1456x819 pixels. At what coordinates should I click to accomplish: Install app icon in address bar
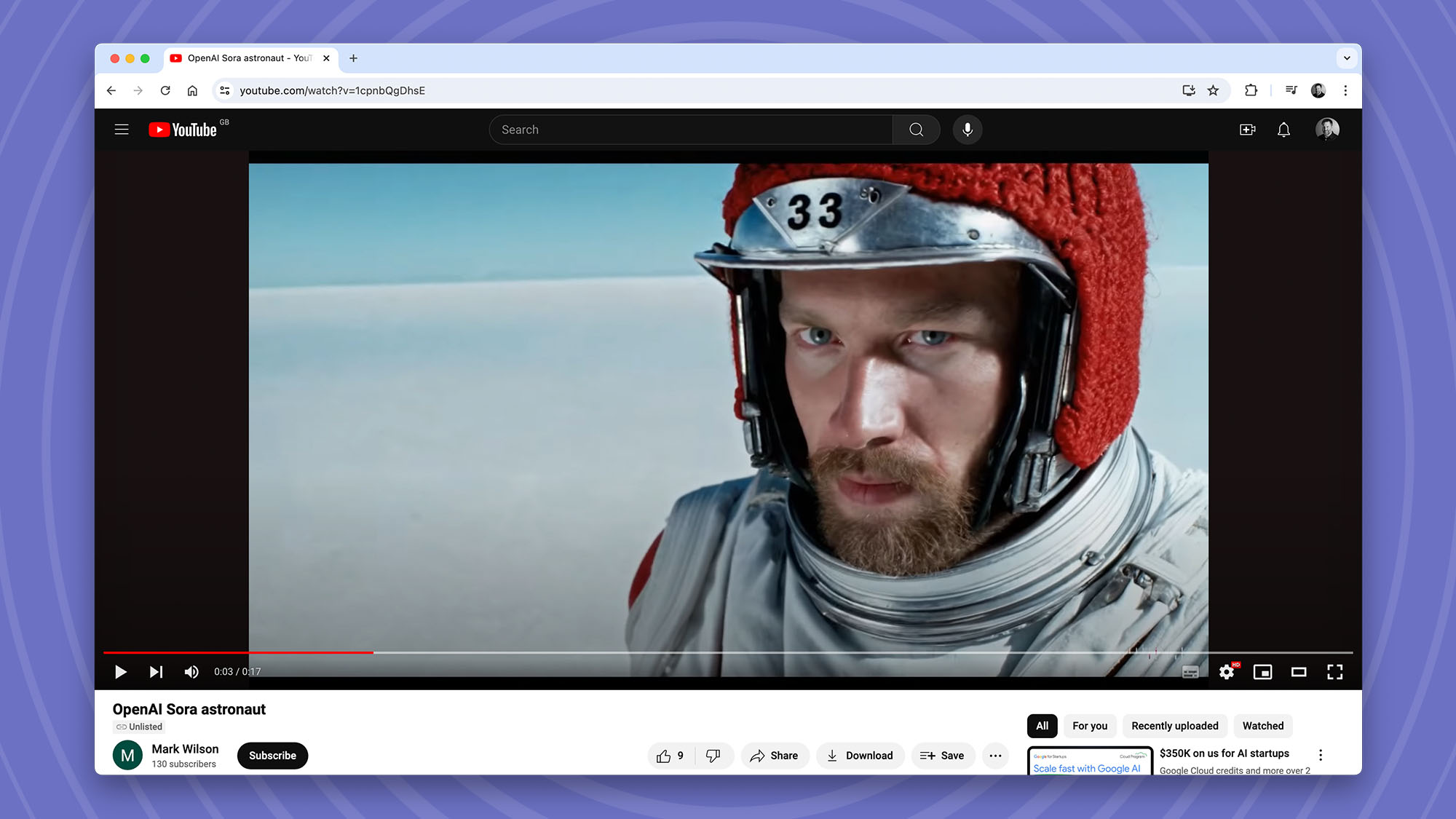point(1189,90)
